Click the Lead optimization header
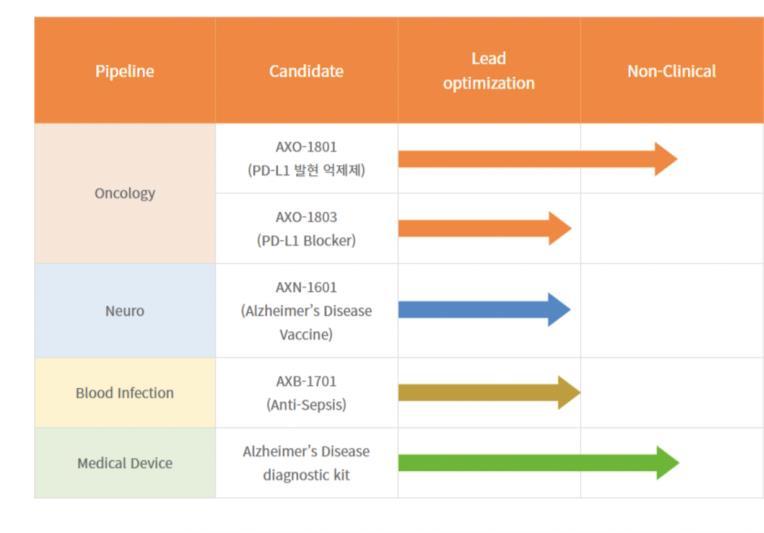 pyautogui.click(x=489, y=71)
